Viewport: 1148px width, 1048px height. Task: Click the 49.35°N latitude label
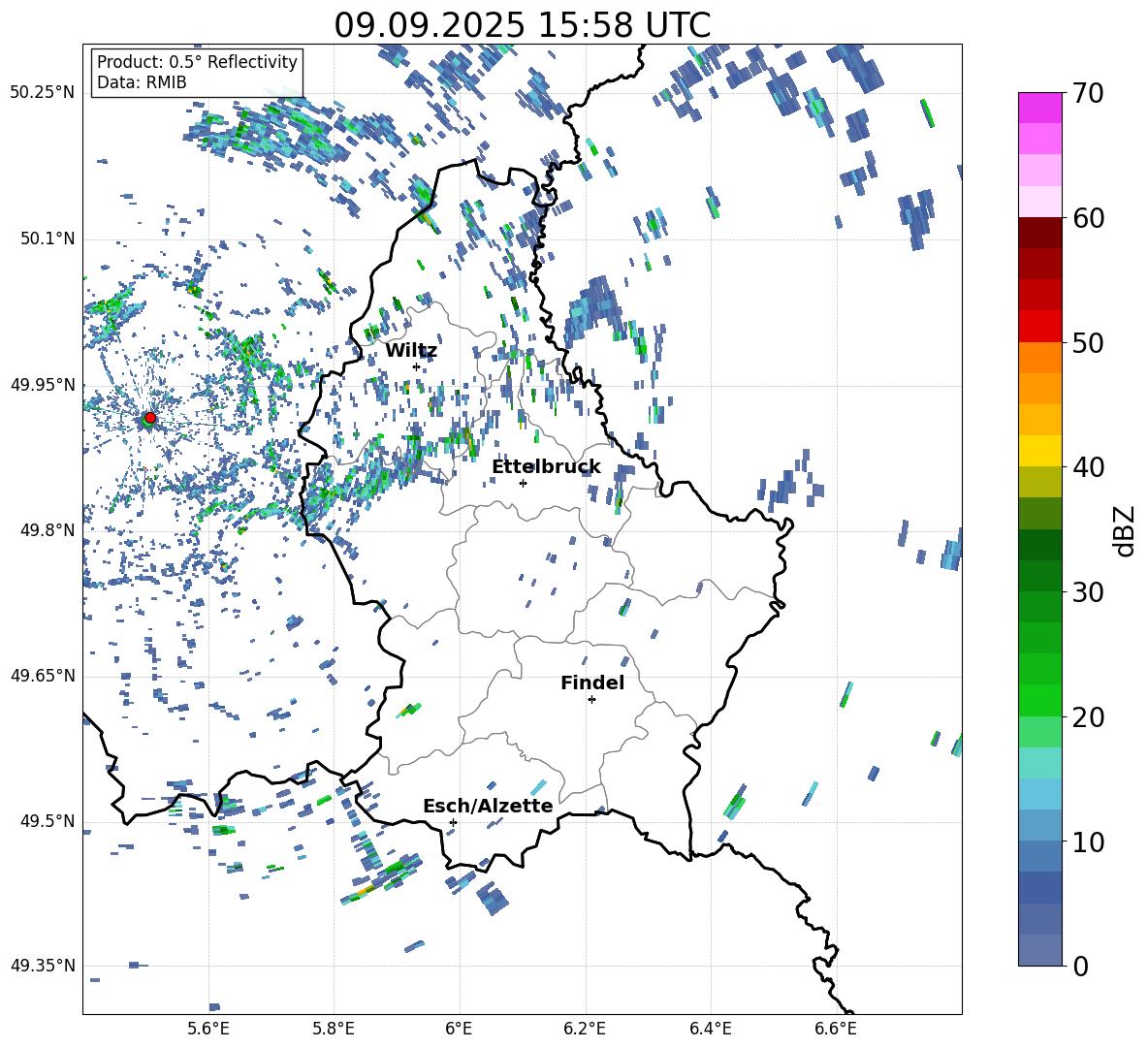click(43, 966)
